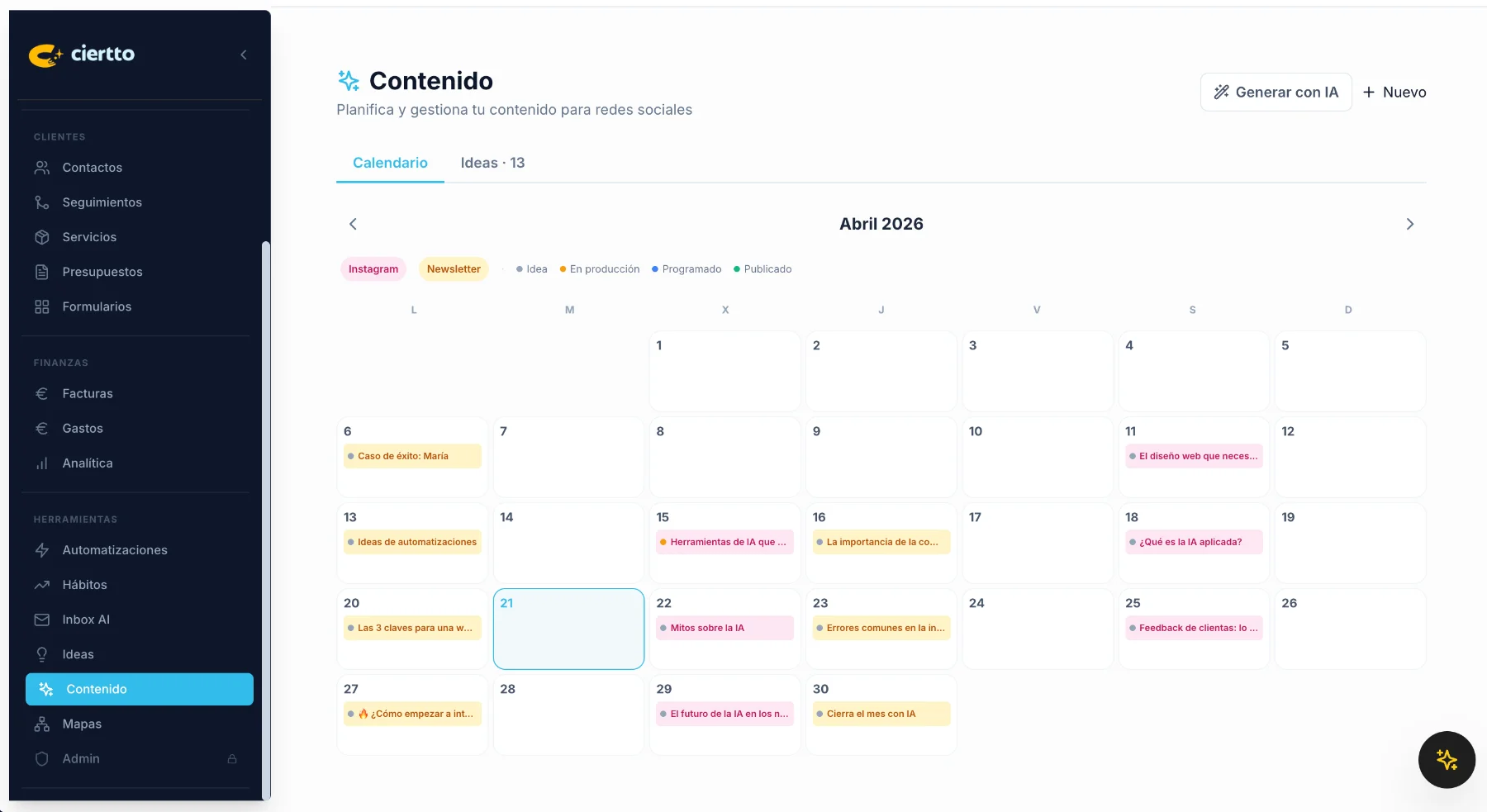Toggle the Instagram channel filter
This screenshot has width=1487, height=812.
373,269
